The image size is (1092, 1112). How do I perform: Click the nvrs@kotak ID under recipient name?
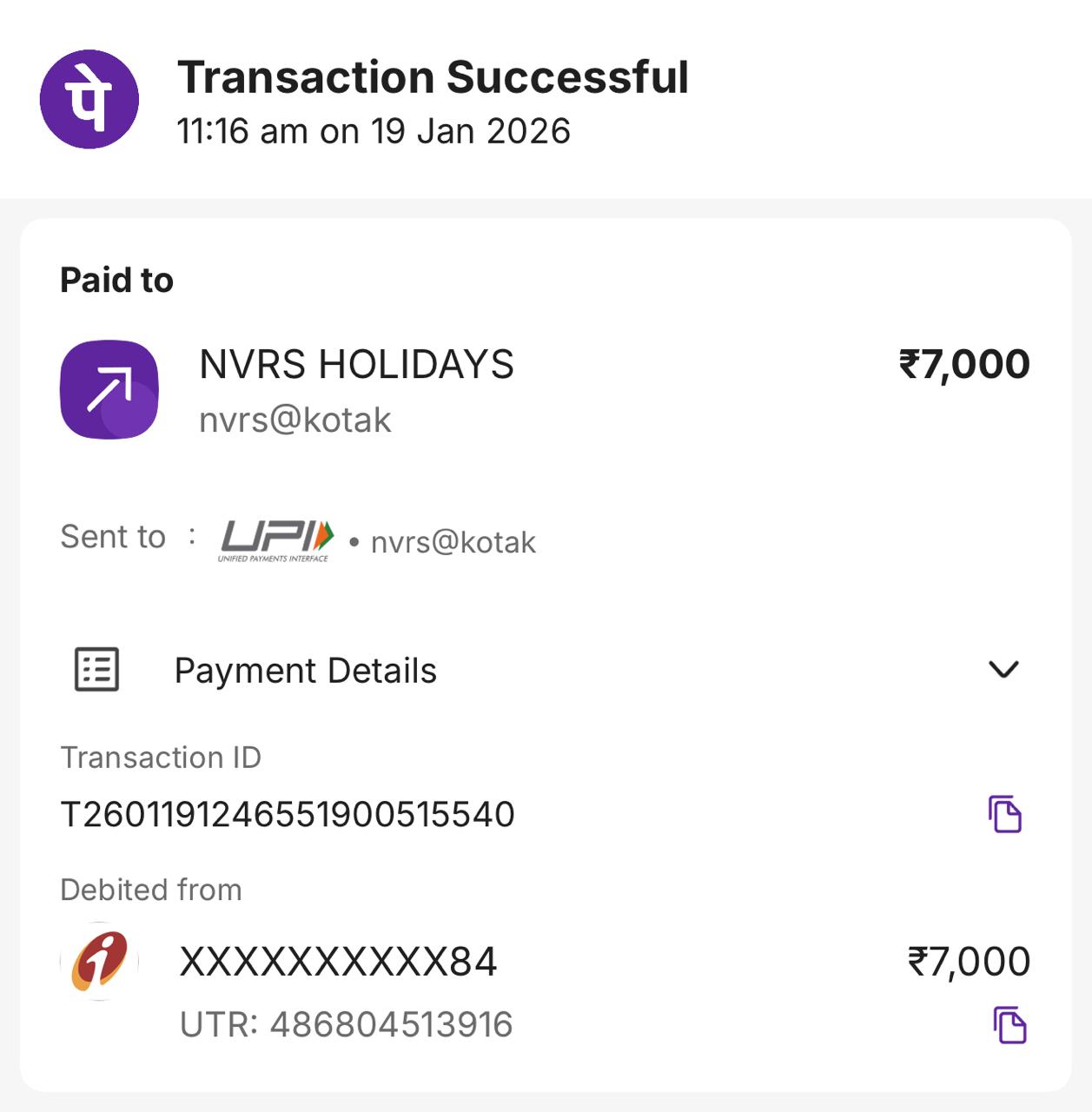click(295, 420)
